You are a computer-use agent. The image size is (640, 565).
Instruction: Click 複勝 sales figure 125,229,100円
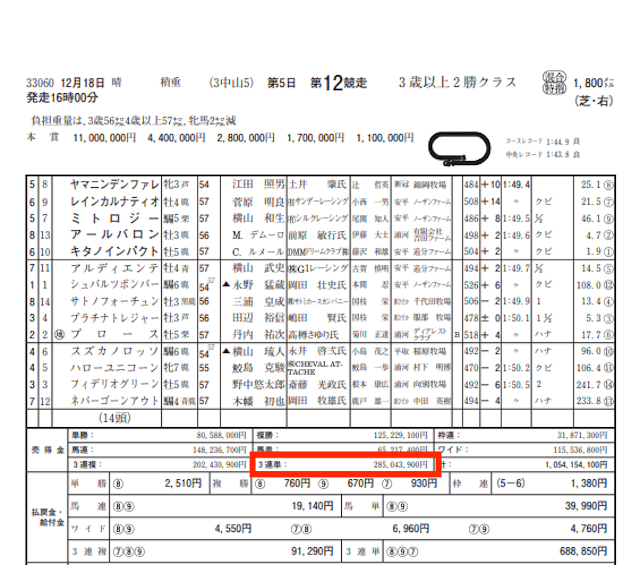[400, 435]
